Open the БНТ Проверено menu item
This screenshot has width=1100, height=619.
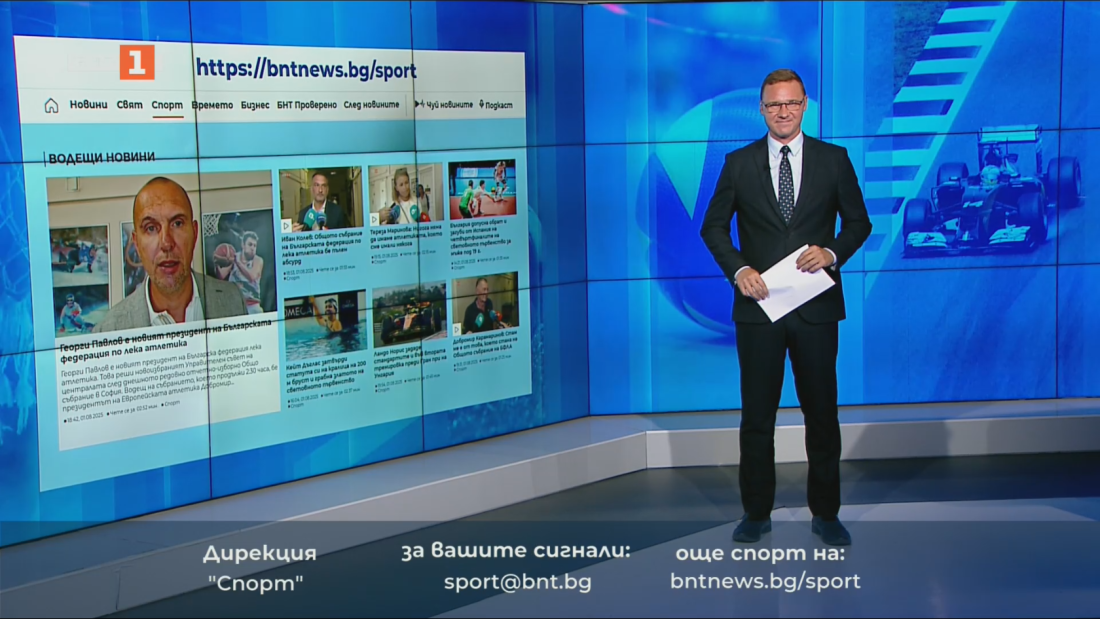click(306, 104)
